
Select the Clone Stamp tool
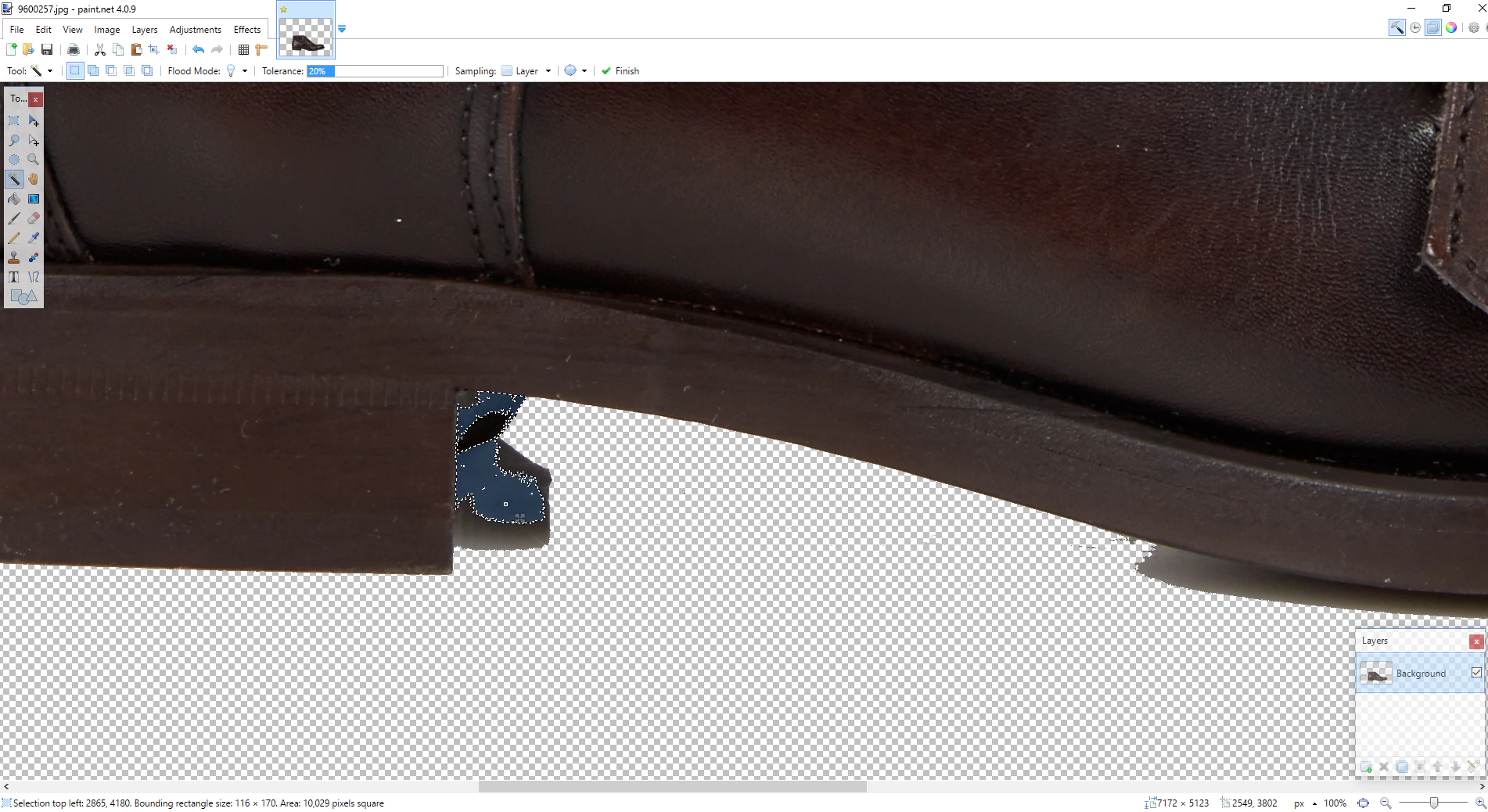14,257
